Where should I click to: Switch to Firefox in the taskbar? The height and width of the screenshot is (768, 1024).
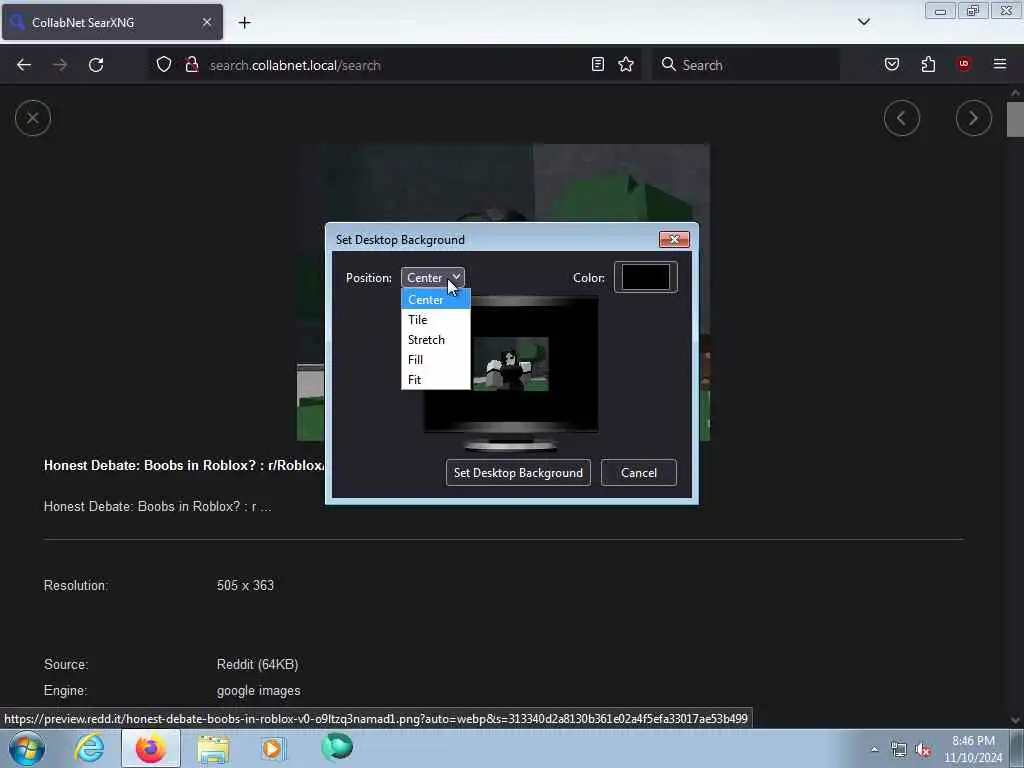[150, 748]
